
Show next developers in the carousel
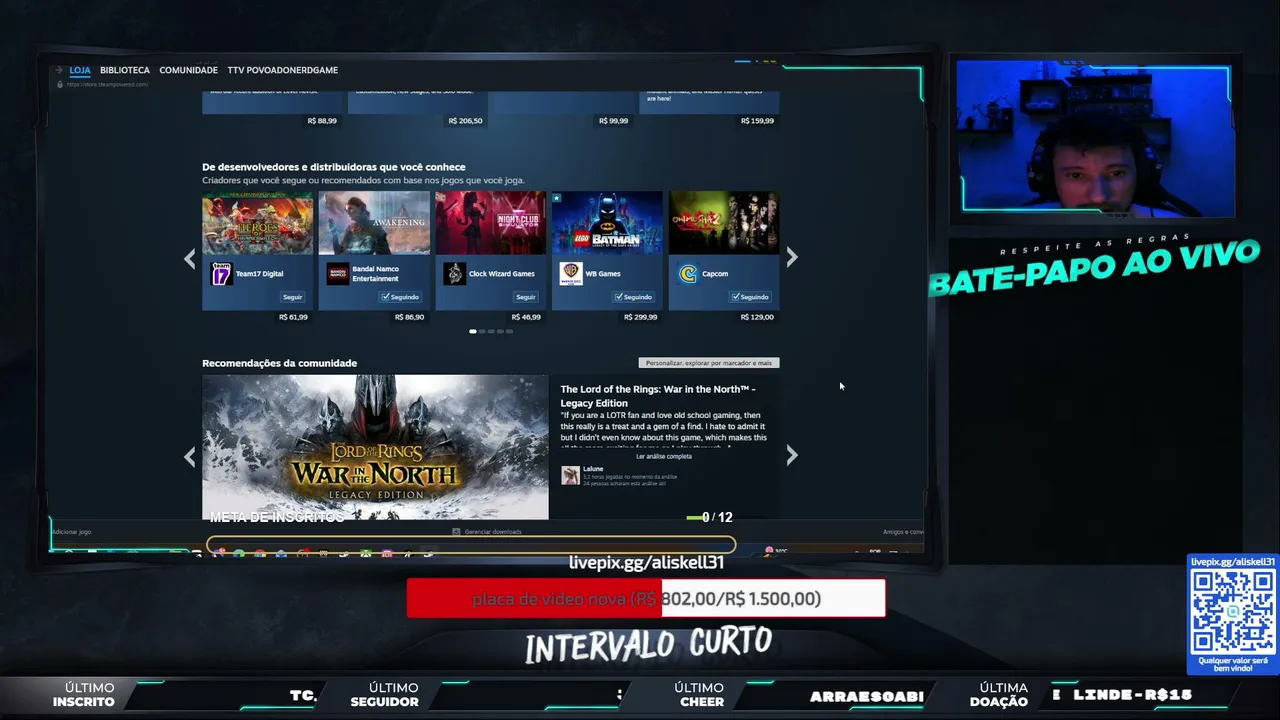click(792, 258)
